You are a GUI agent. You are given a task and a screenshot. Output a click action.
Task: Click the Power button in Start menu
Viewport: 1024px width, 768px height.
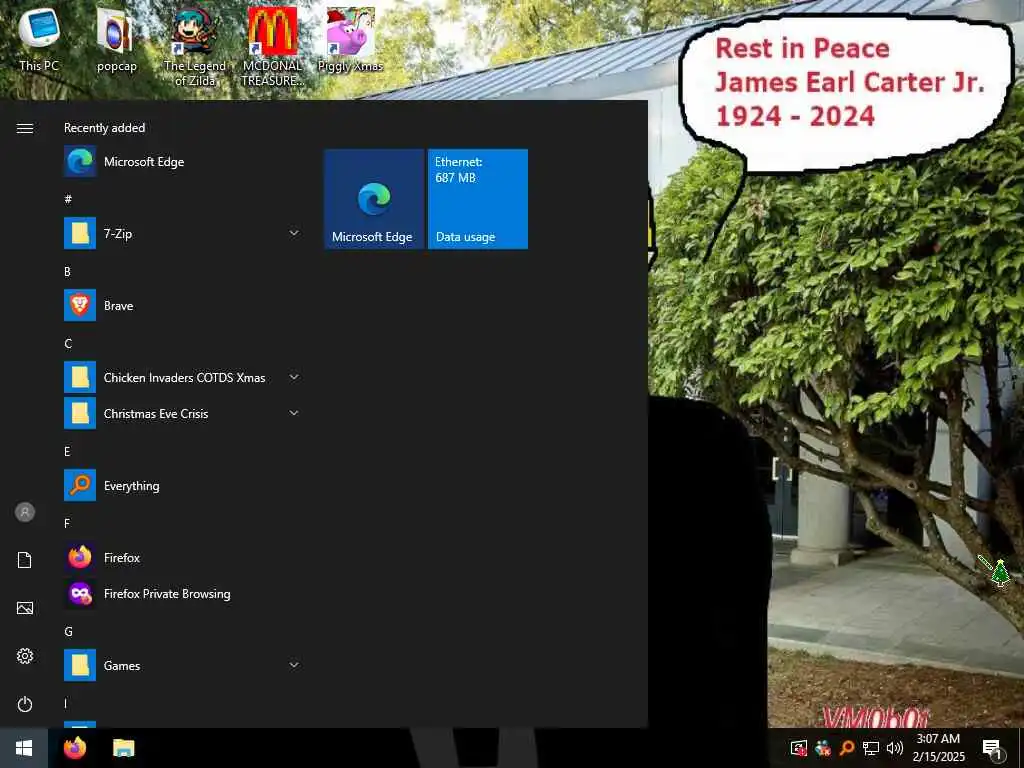25,704
